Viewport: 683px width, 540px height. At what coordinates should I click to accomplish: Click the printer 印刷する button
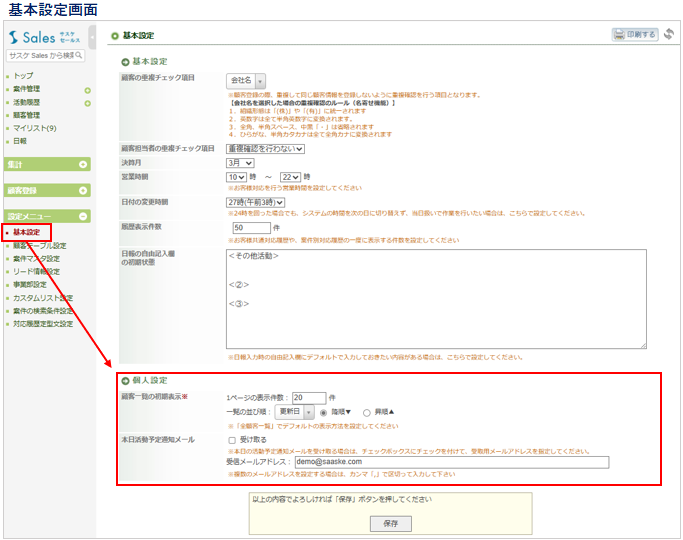tap(635, 35)
